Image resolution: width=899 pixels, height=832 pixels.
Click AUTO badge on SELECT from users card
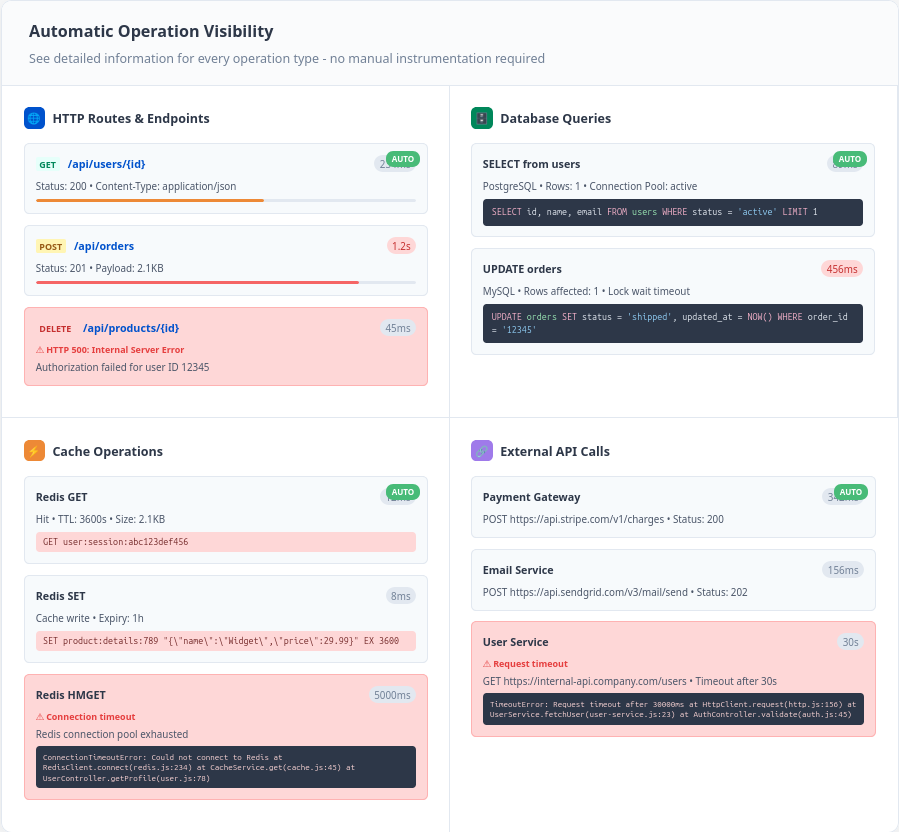point(849,159)
